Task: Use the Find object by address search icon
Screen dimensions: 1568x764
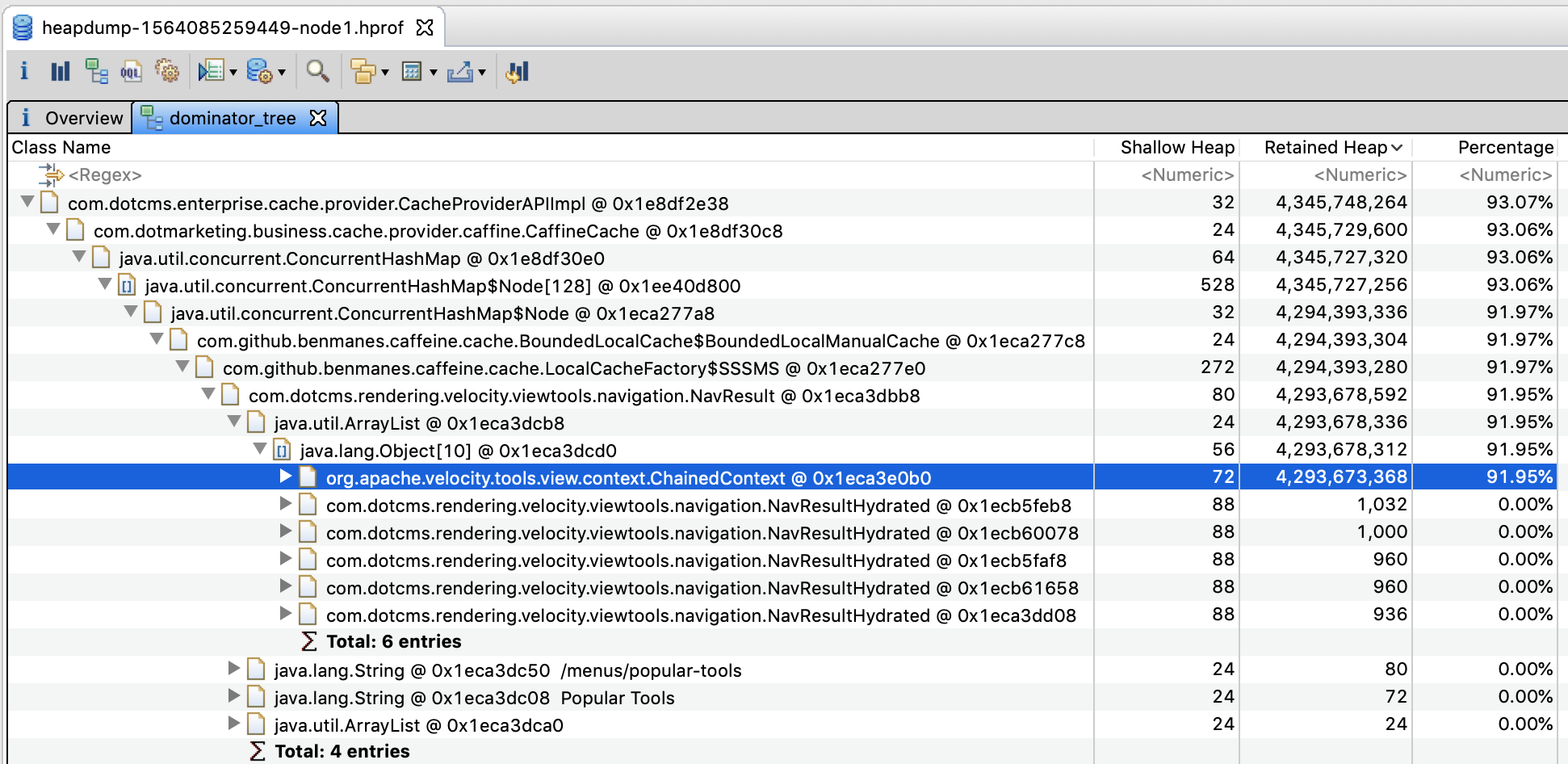Action: [x=317, y=71]
